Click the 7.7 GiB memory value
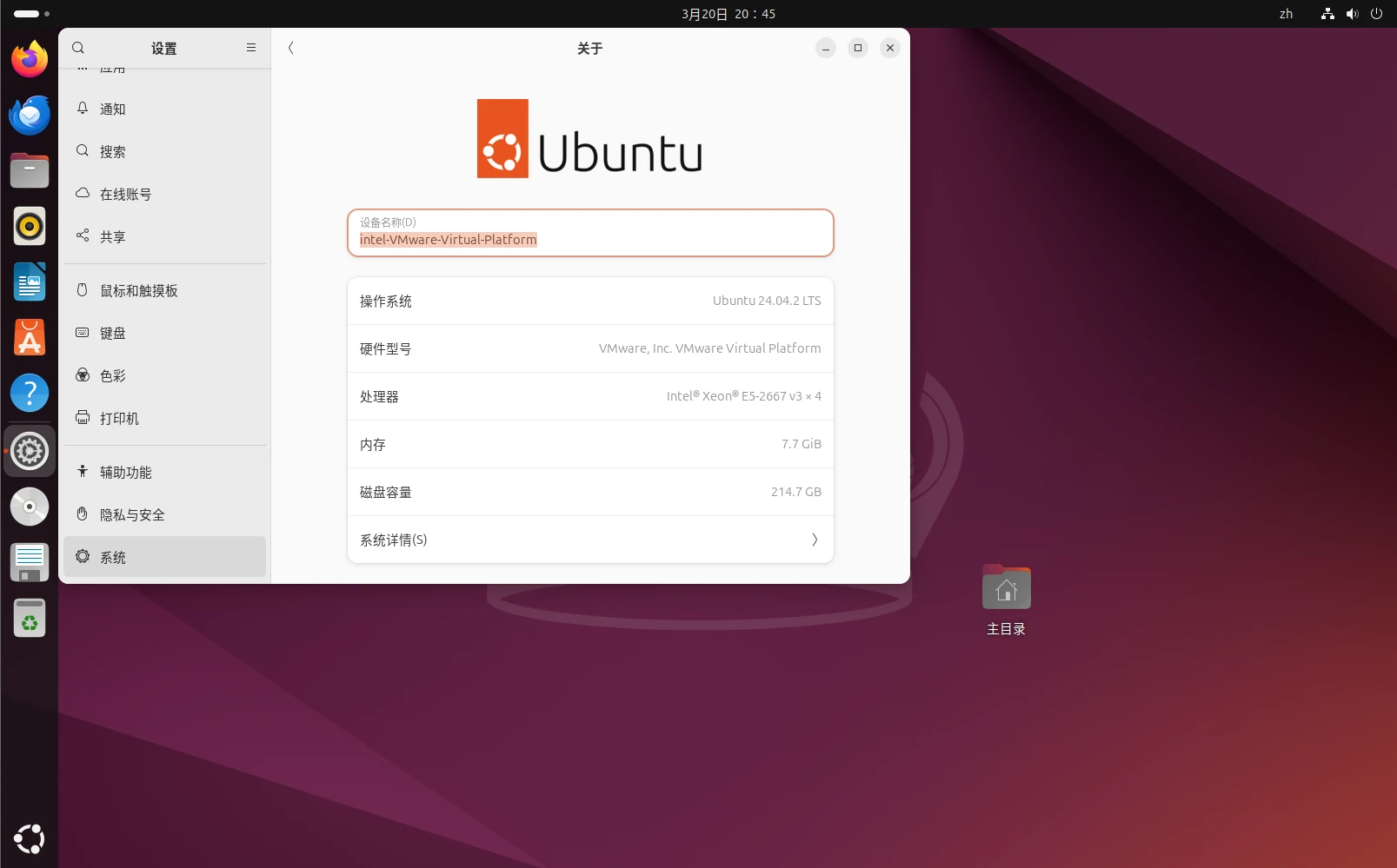The width and height of the screenshot is (1397, 868). pyautogui.click(x=802, y=444)
